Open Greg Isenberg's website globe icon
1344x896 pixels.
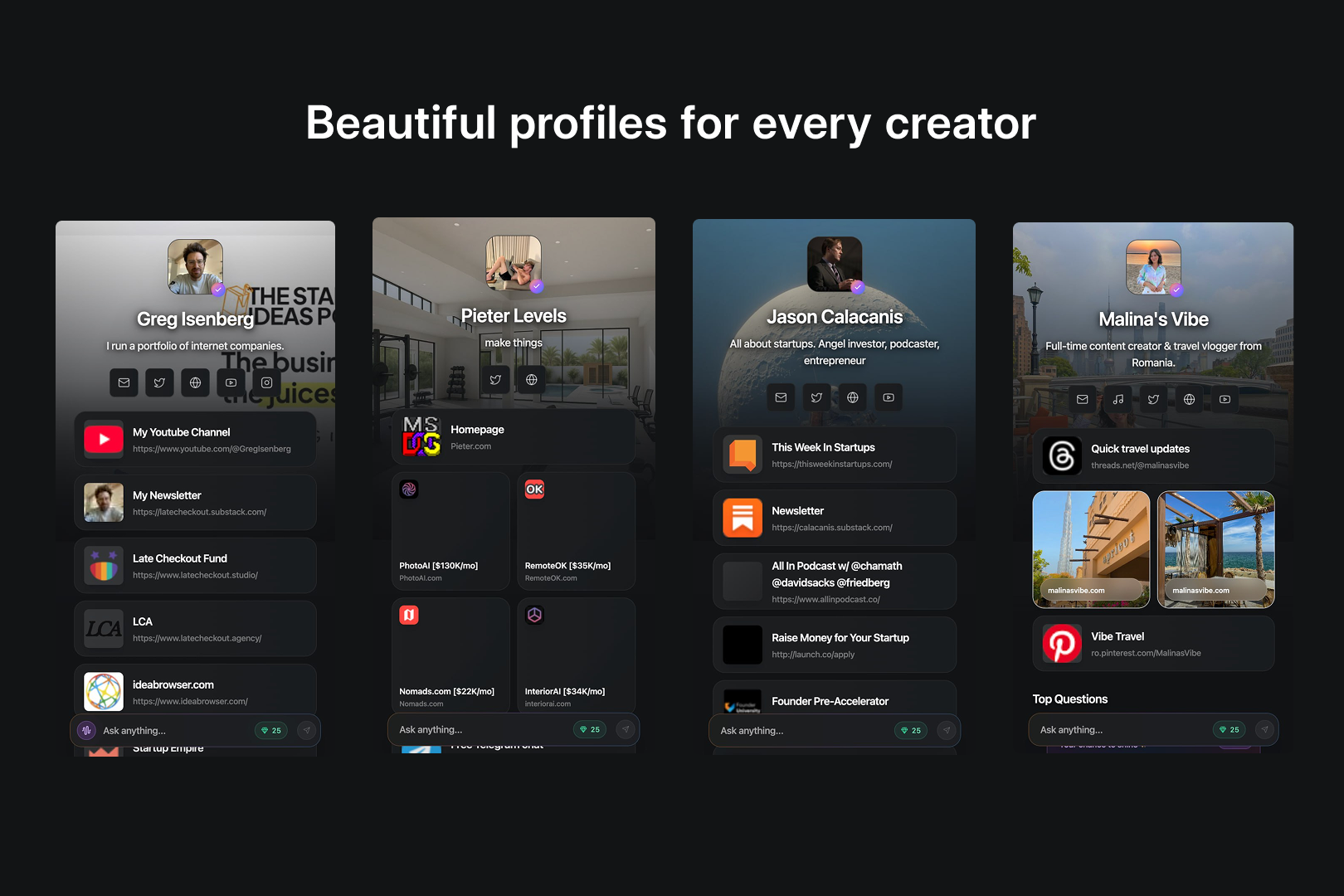[195, 382]
